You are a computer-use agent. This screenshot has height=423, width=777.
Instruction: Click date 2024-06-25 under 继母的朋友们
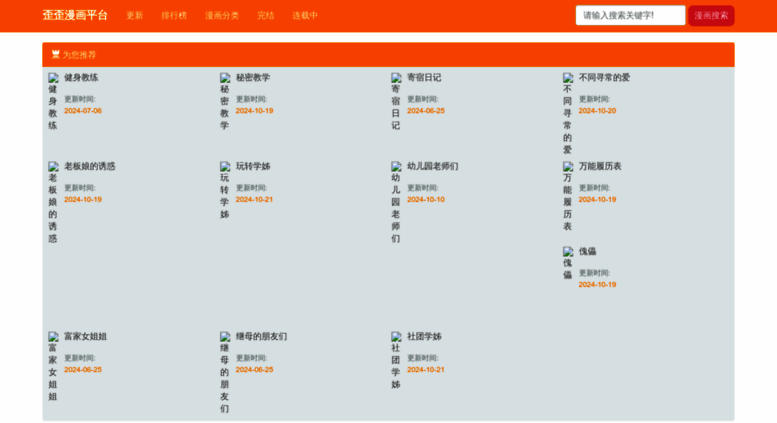254,370
